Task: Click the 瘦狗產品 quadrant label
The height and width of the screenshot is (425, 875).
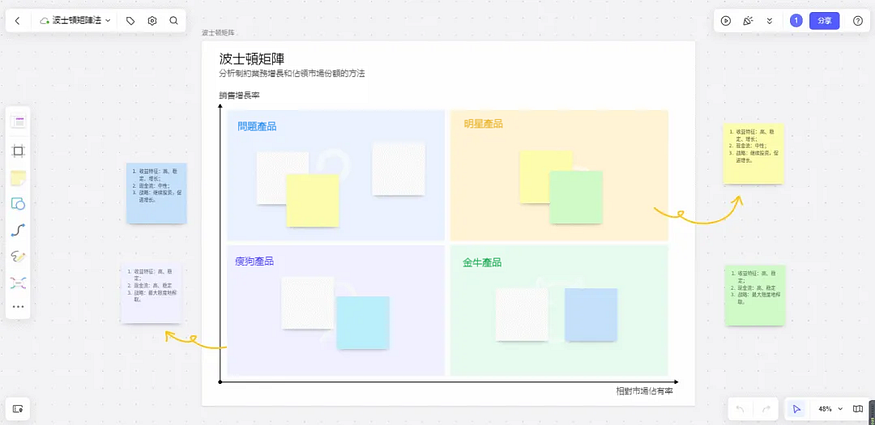Action: [254, 261]
